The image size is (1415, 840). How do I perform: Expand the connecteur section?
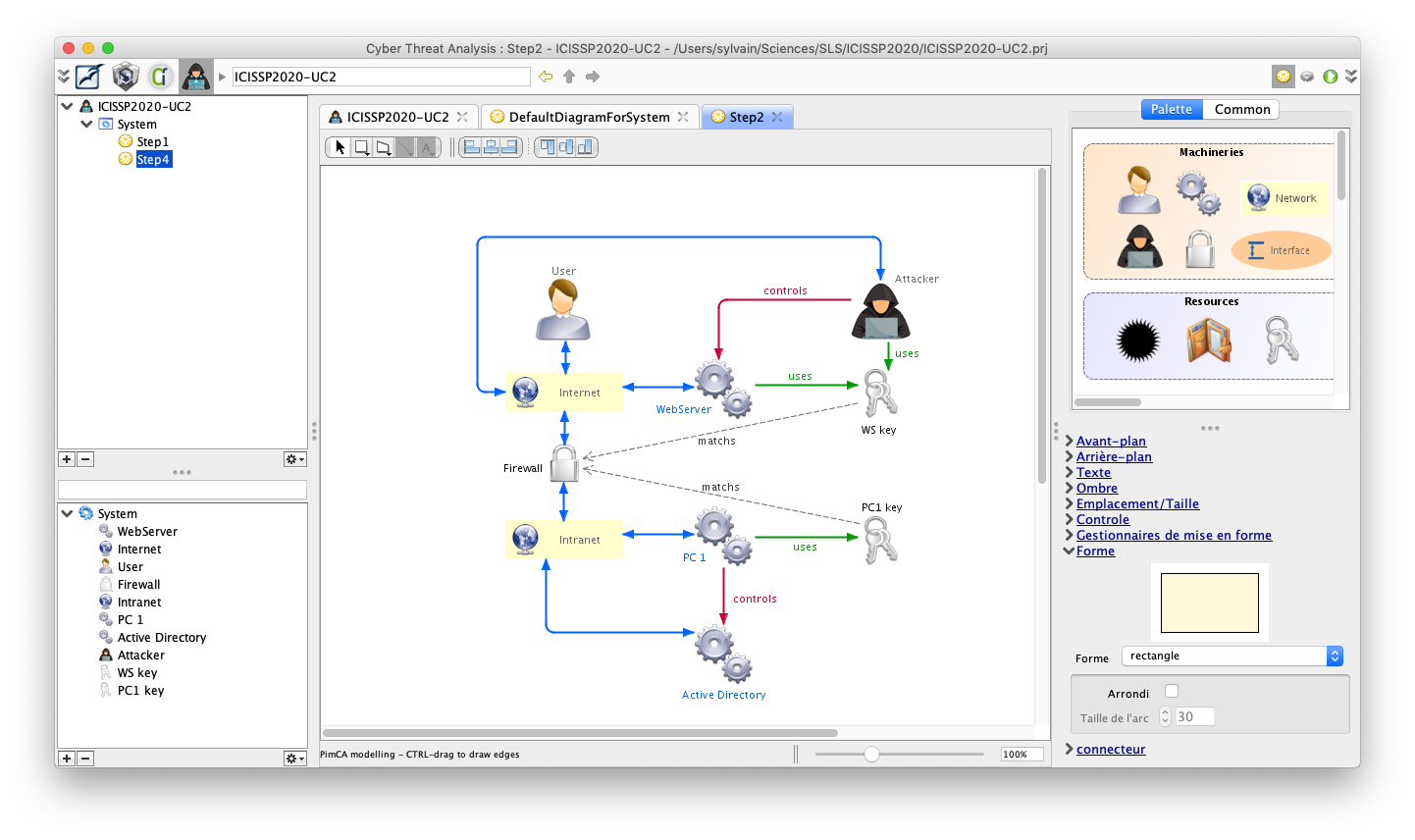(1069, 749)
